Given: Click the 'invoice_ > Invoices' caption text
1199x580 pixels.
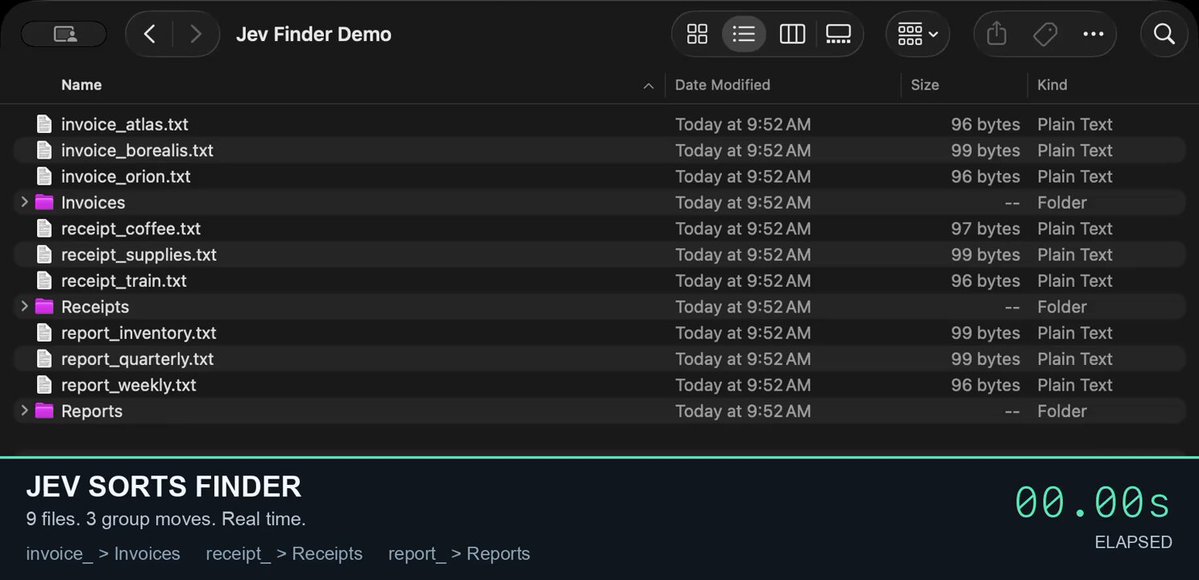Looking at the screenshot, I should click(103, 553).
